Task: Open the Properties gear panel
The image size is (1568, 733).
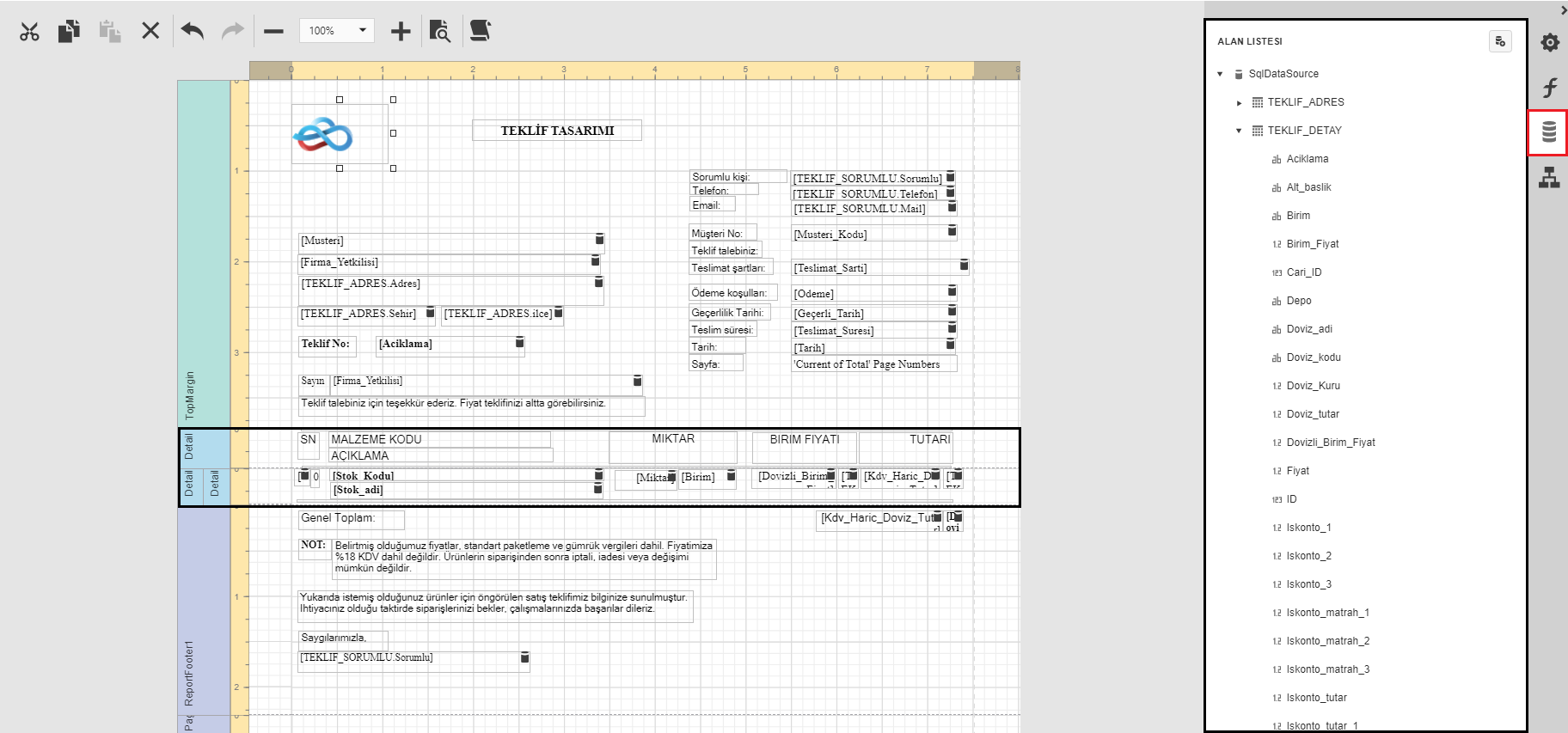Action: click(1549, 43)
